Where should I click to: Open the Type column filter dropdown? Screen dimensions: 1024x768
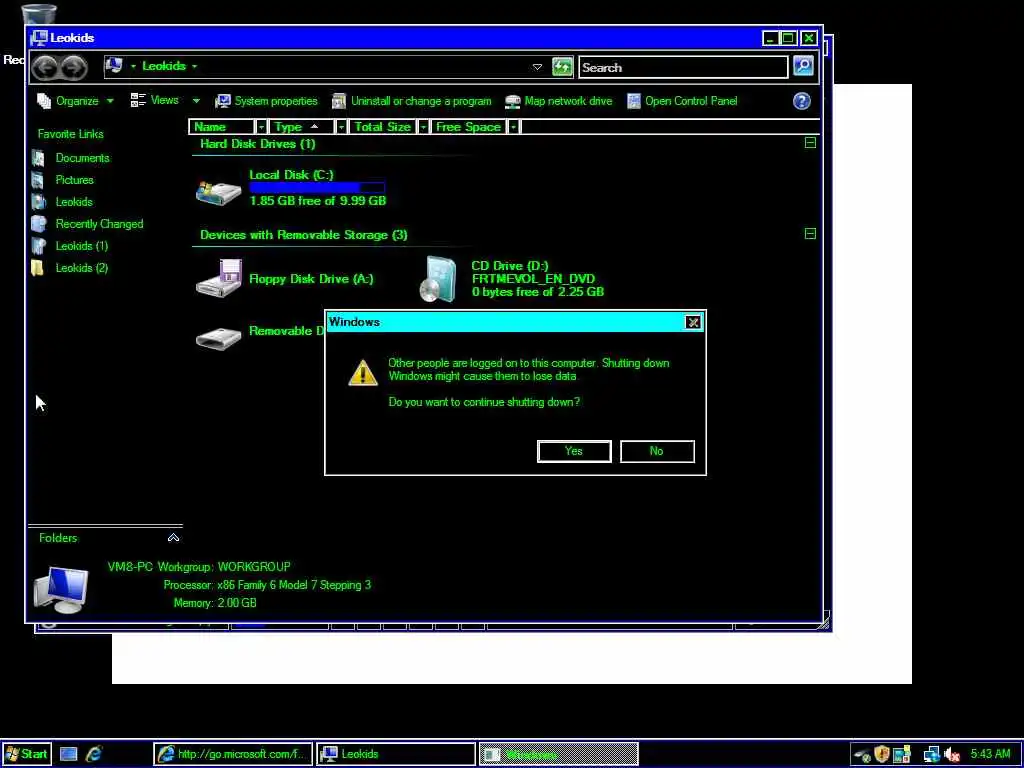(x=340, y=127)
